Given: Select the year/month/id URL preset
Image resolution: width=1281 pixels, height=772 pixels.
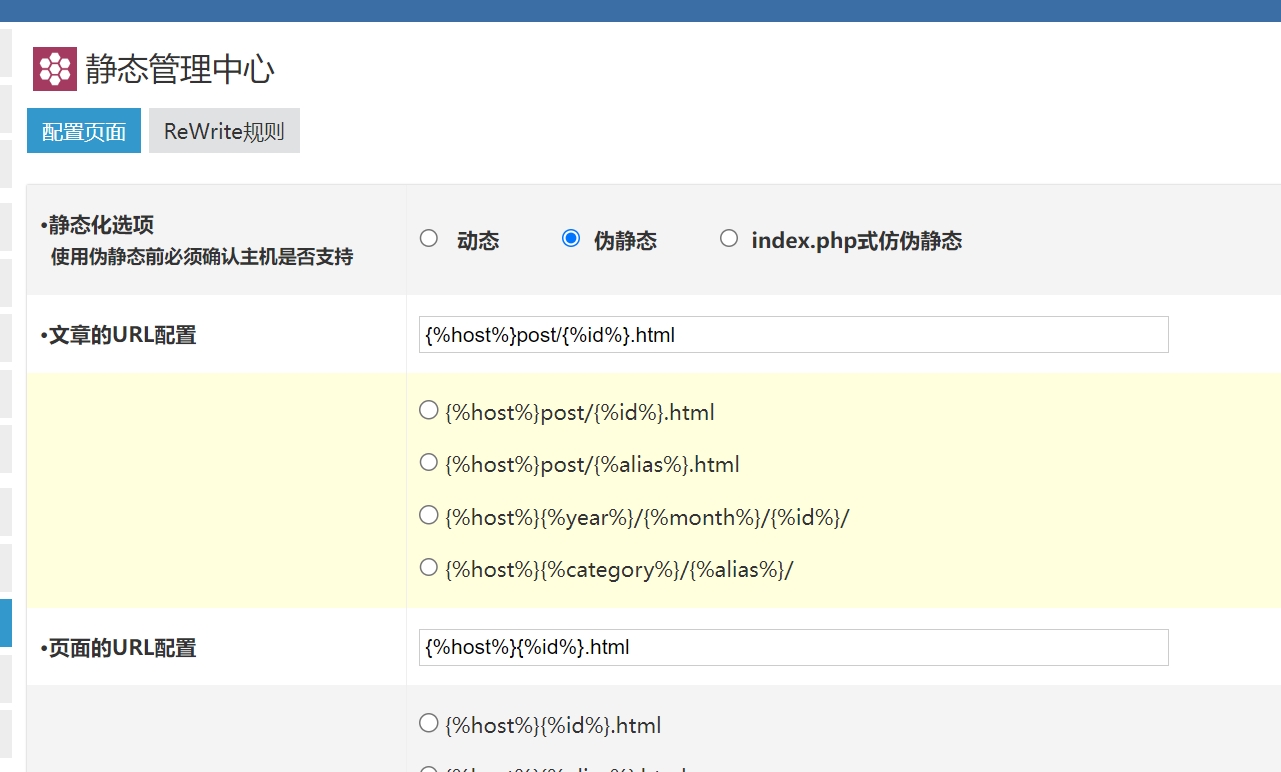Looking at the screenshot, I should pyautogui.click(x=429, y=515).
